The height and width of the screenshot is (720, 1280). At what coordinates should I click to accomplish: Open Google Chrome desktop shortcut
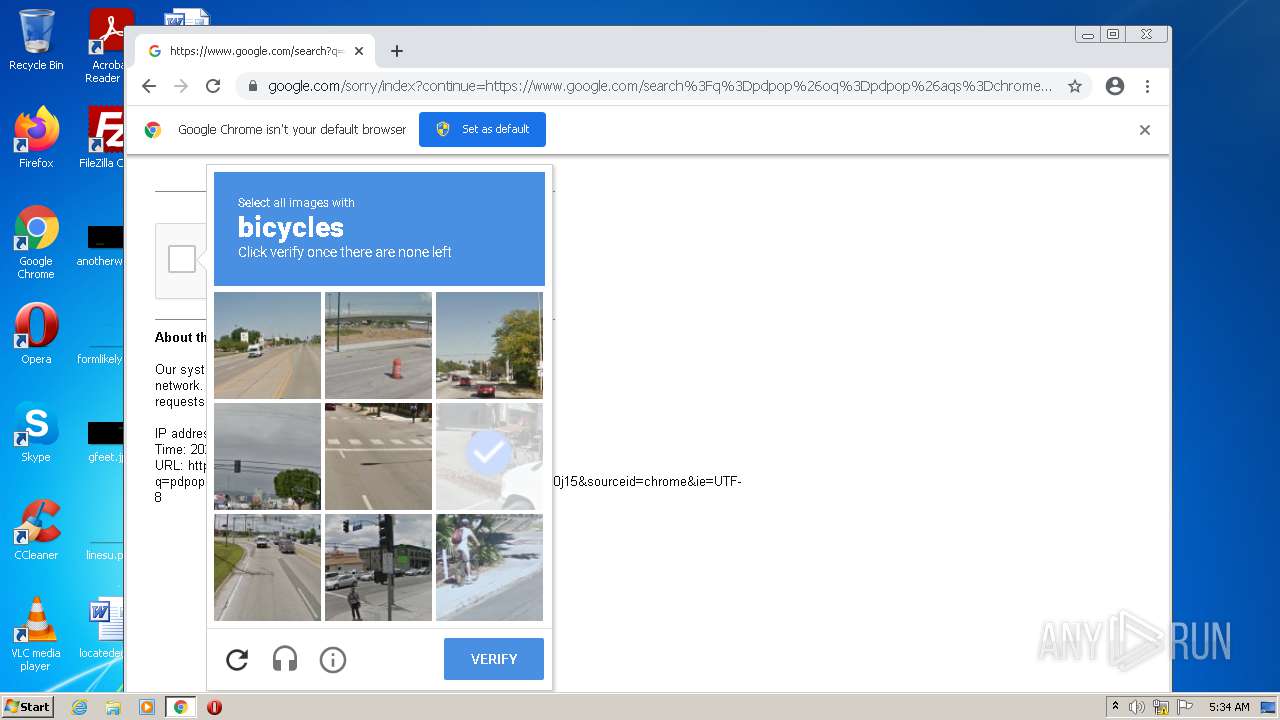(36, 243)
